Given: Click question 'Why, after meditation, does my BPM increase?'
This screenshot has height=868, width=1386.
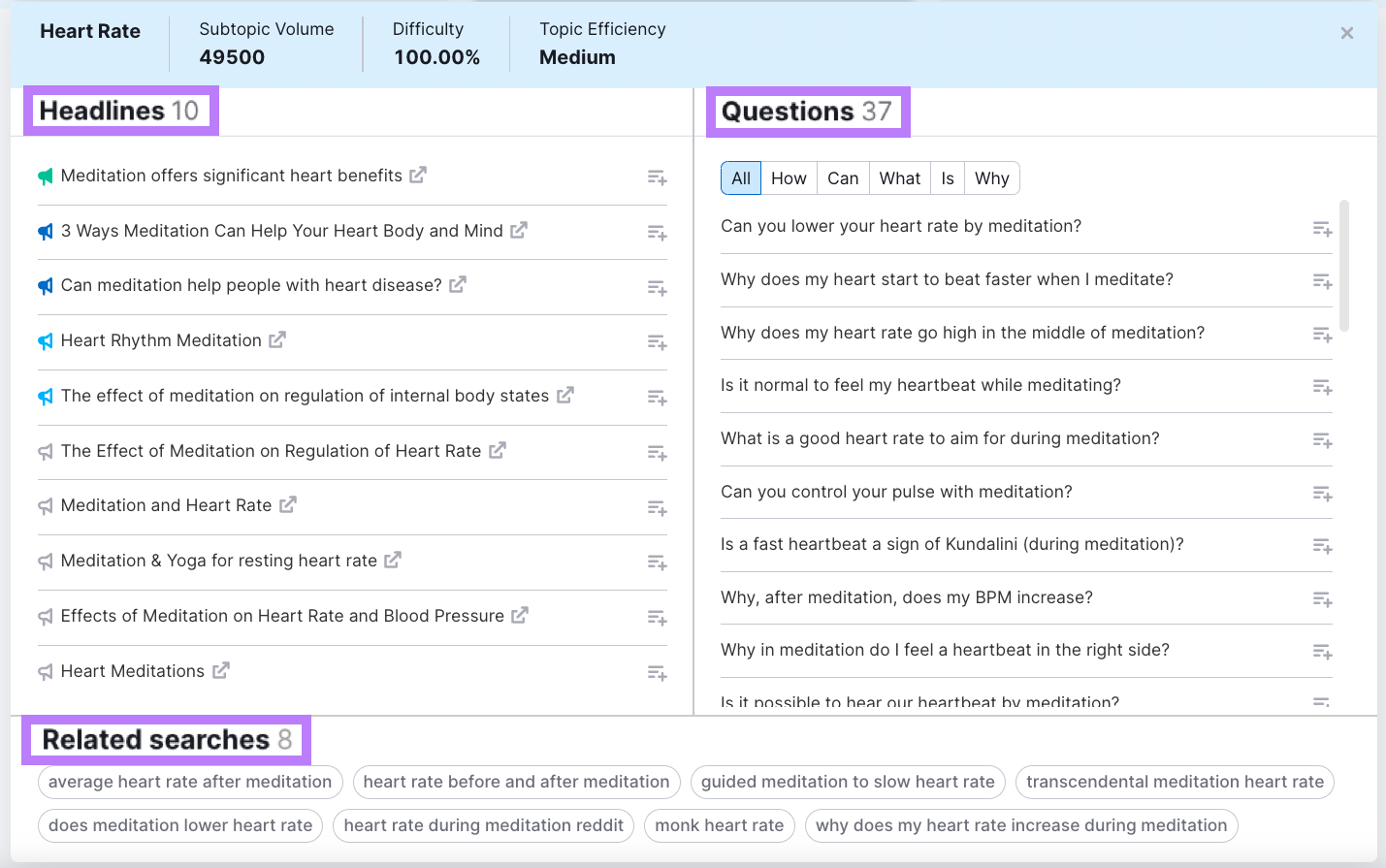Looking at the screenshot, I should (x=906, y=597).
